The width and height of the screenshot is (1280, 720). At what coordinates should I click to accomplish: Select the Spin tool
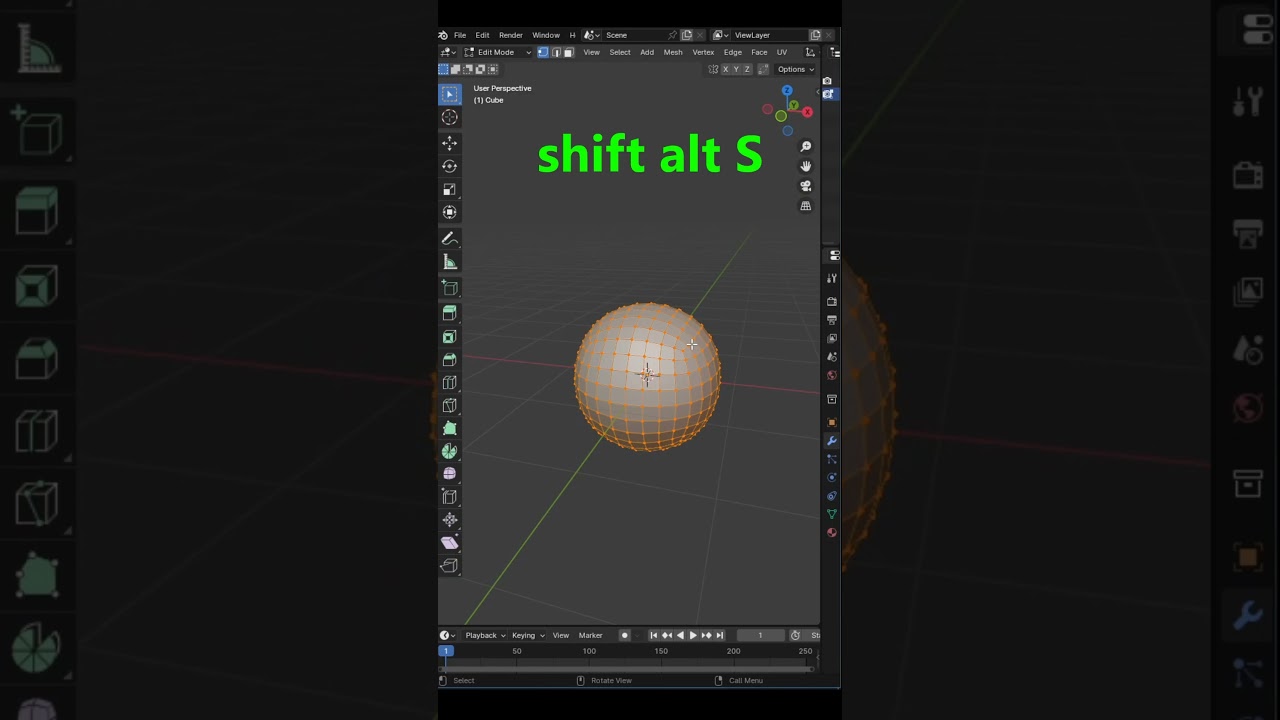pos(450,451)
